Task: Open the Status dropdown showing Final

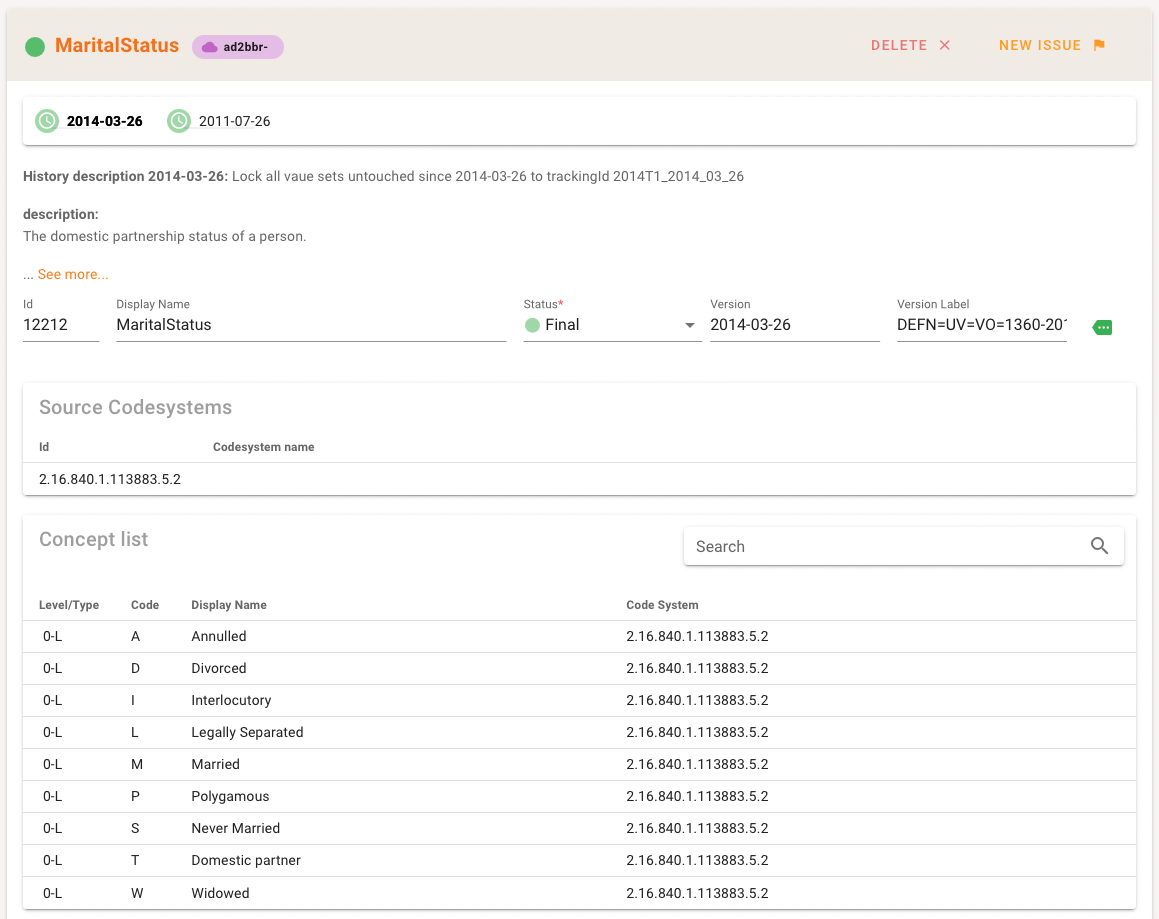Action: coord(612,325)
